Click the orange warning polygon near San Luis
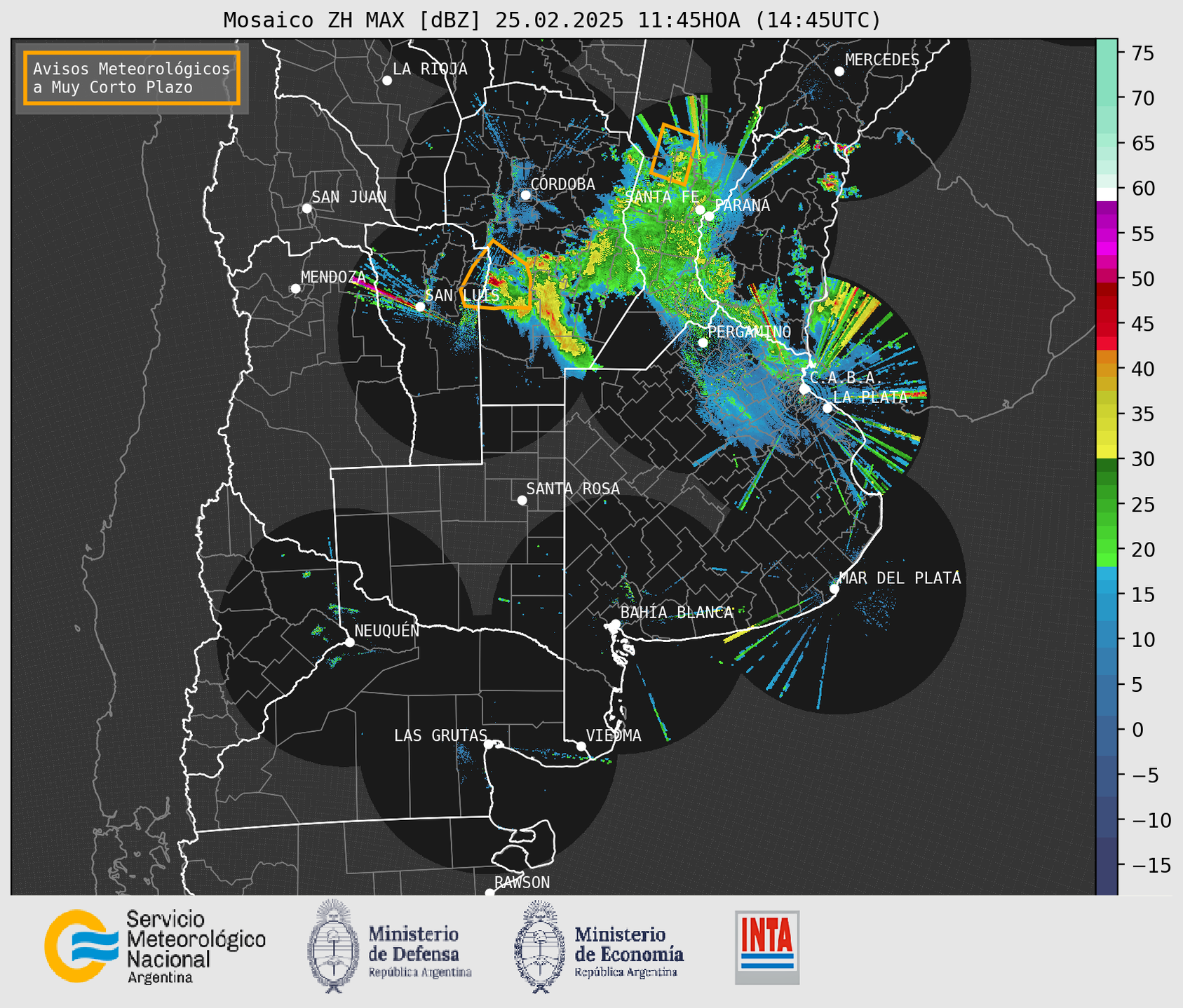The image size is (1183, 1008). click(496, 276)
